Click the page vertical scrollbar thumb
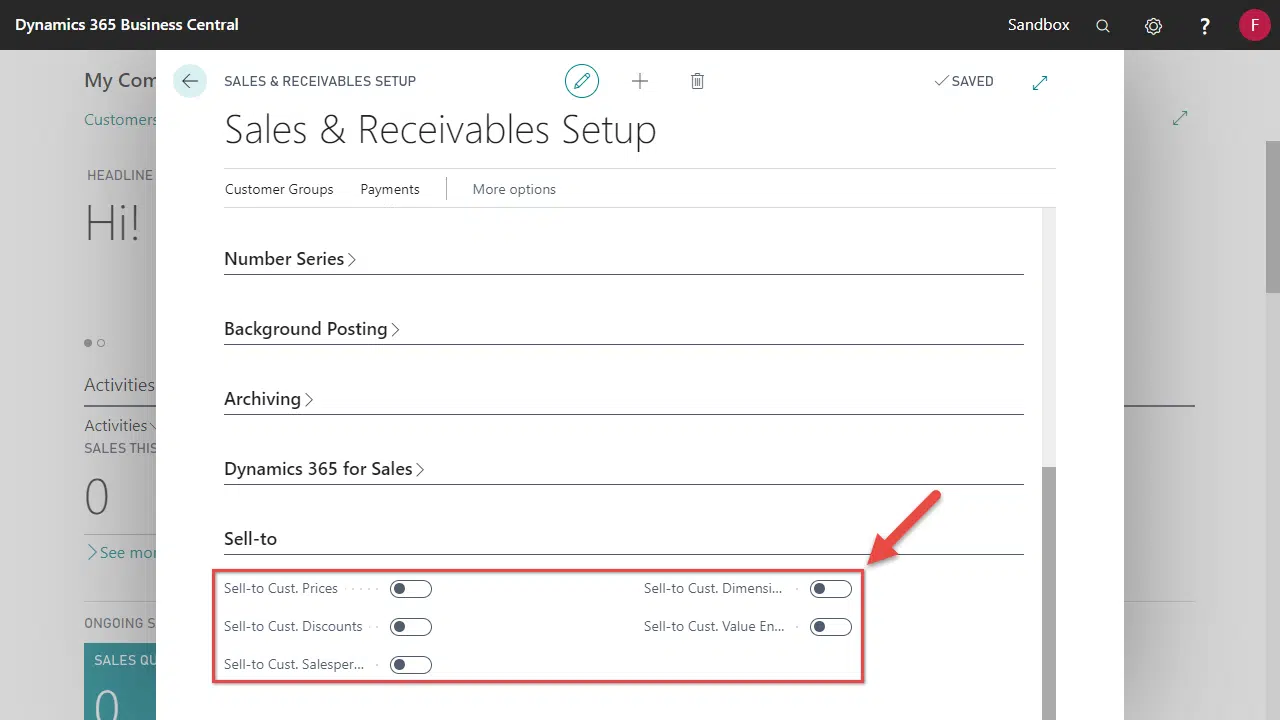The height and width of the screenshot is (720, 1280). [1049, 590]
